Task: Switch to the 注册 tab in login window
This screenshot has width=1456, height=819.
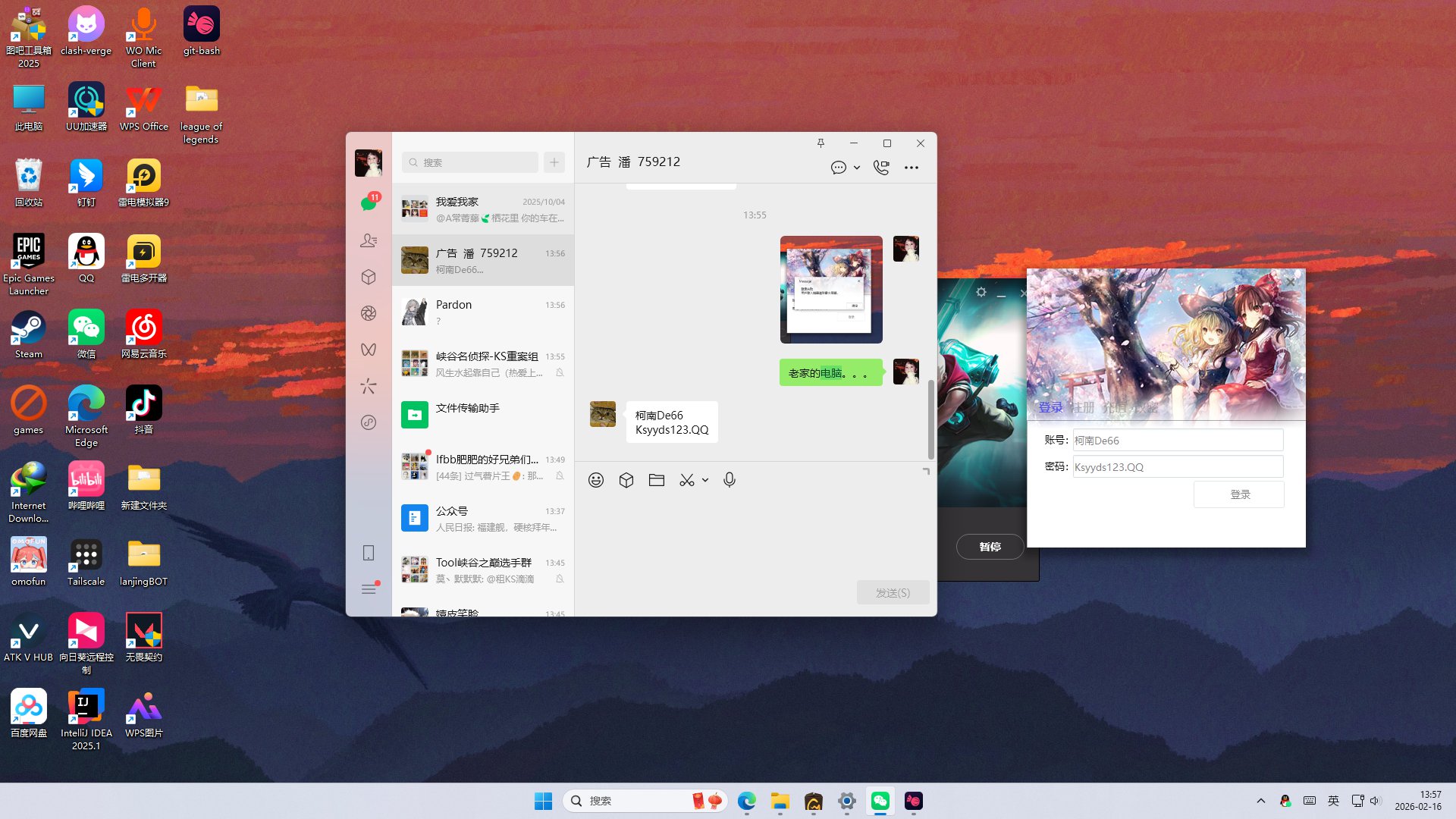Action: tap(1083, 408)
